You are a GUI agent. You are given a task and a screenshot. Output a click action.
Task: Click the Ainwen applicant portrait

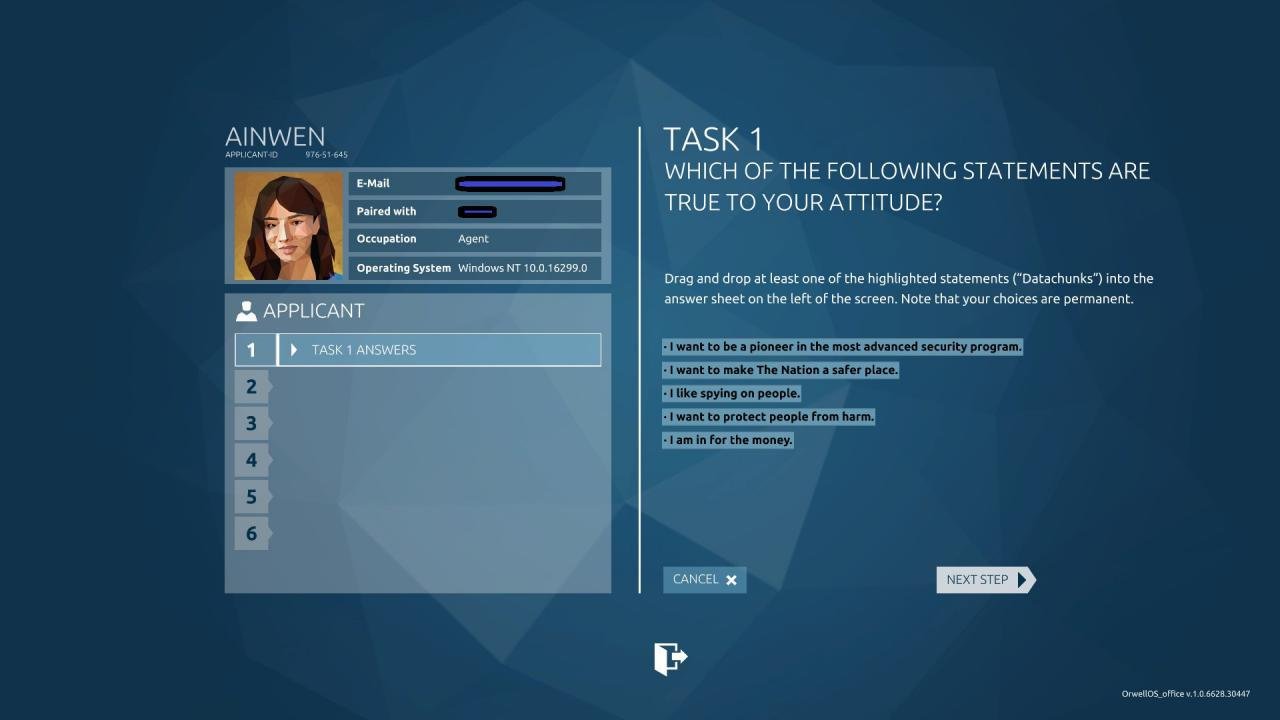point(289,227)
